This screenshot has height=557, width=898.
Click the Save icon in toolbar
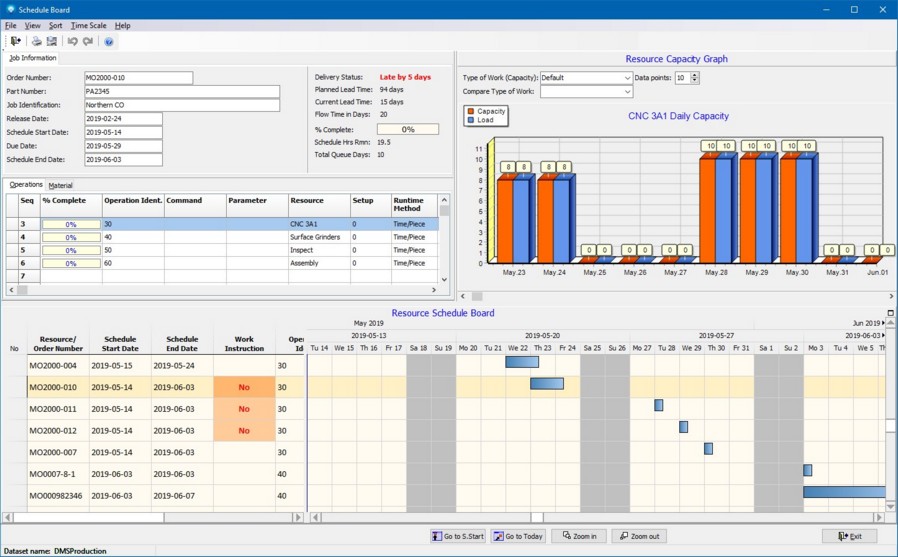click(x=52, y=41)
